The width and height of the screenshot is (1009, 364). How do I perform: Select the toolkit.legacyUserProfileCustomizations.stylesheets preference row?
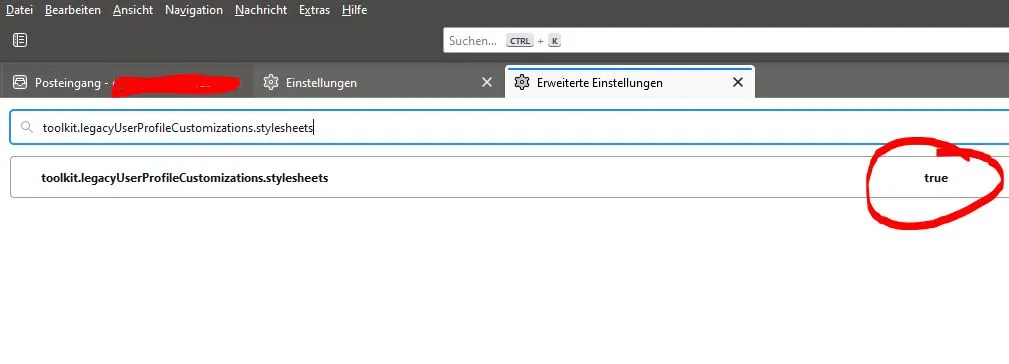(x=509, y=177)
